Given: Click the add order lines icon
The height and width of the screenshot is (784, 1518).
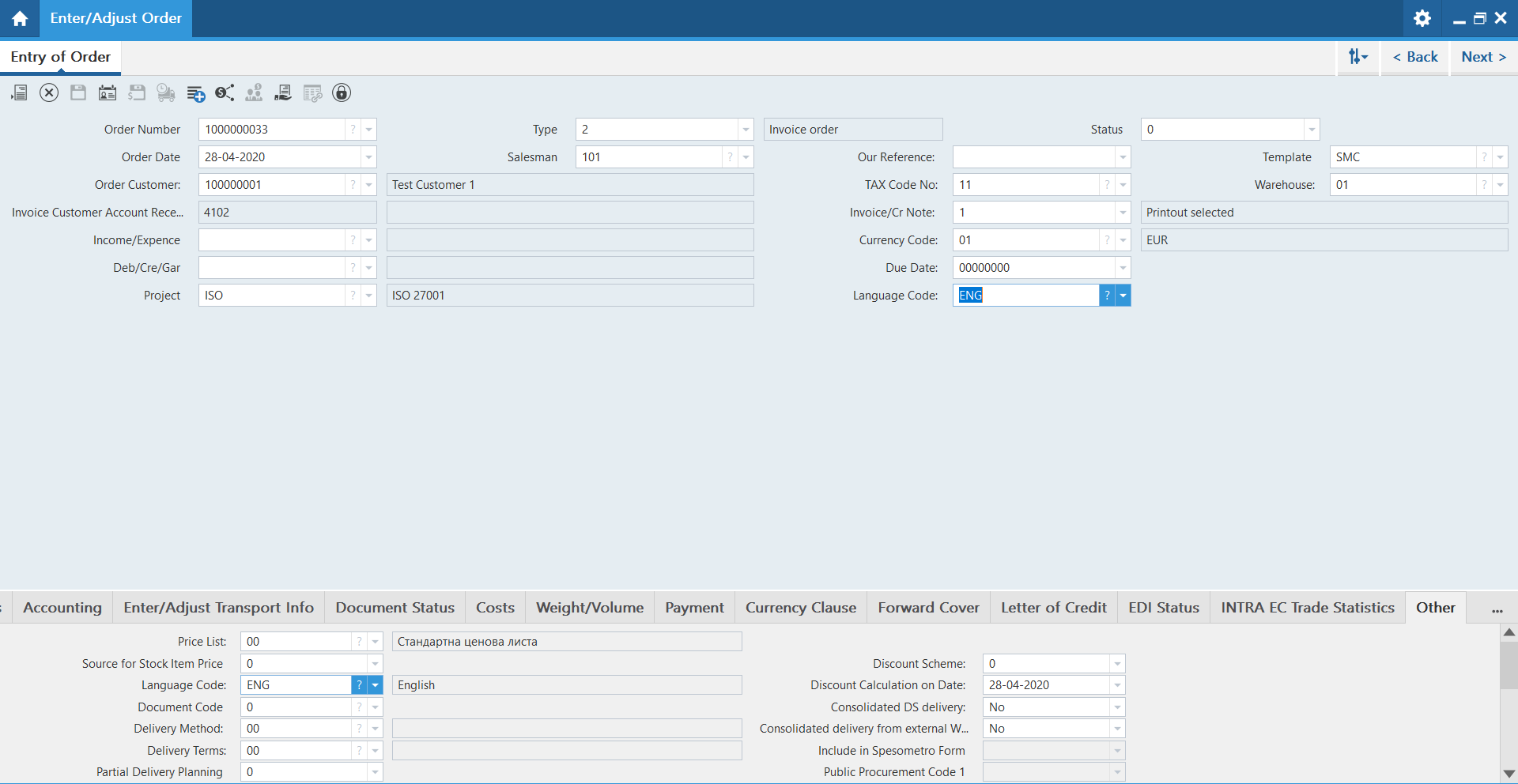Looking at the screenshot, I should coord(195,93).
